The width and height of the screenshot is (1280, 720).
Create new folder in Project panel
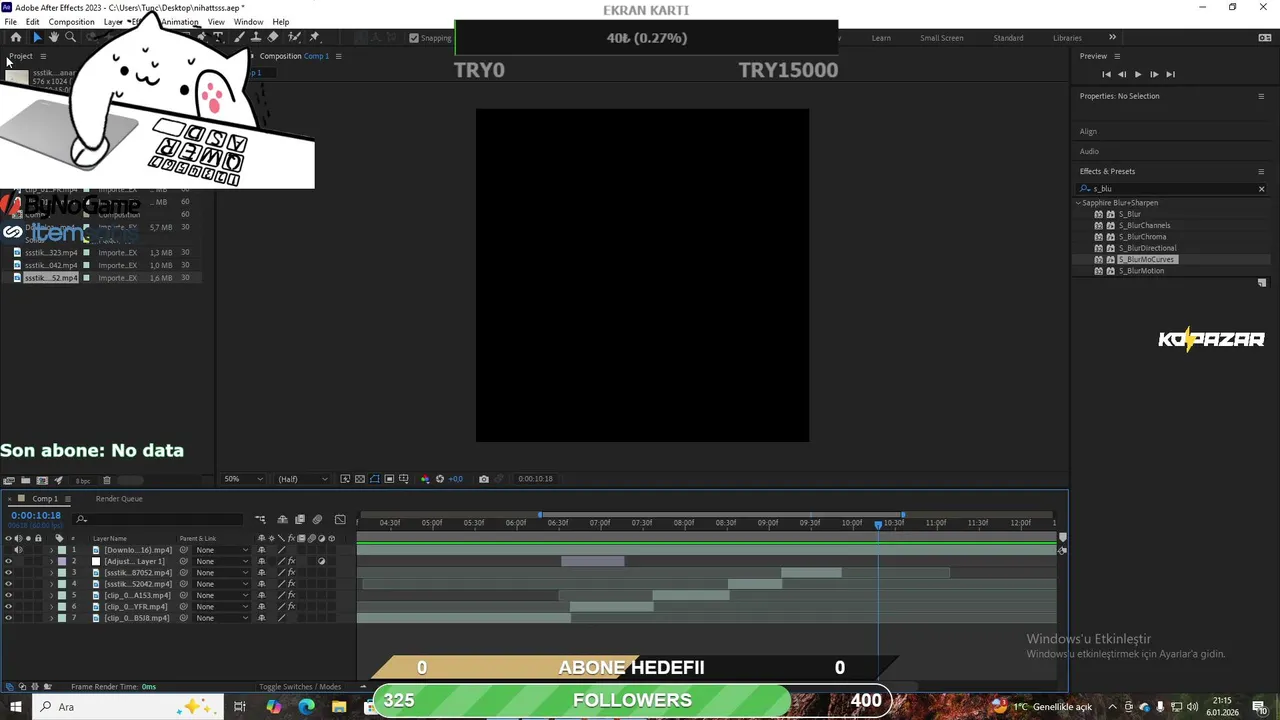click(x=25, y=480)
